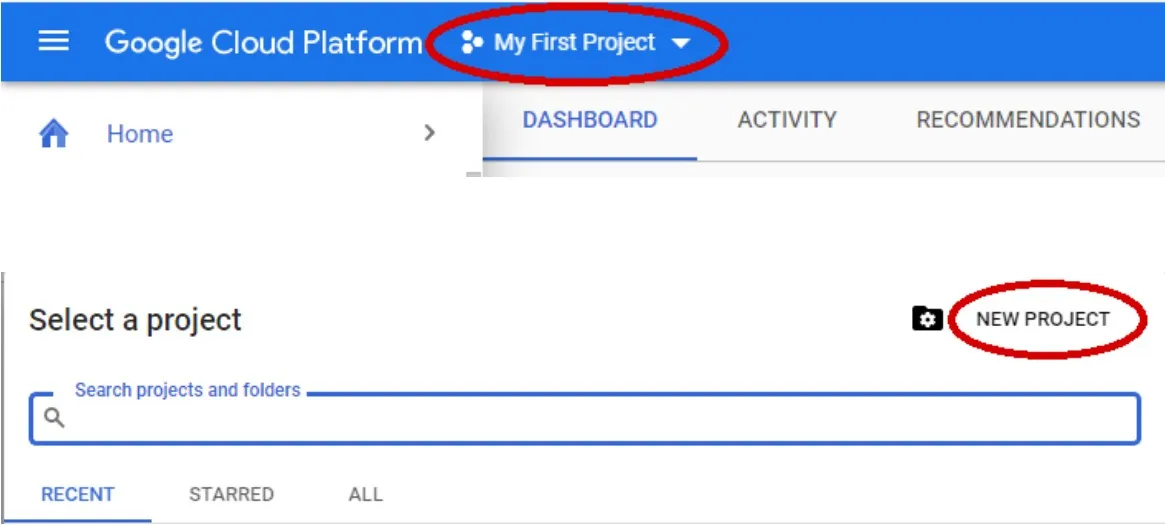Image resolution: width=1165 pixels, height=525 pixels.
Task: Click the Home navigation link
Action: coord(140,134)
